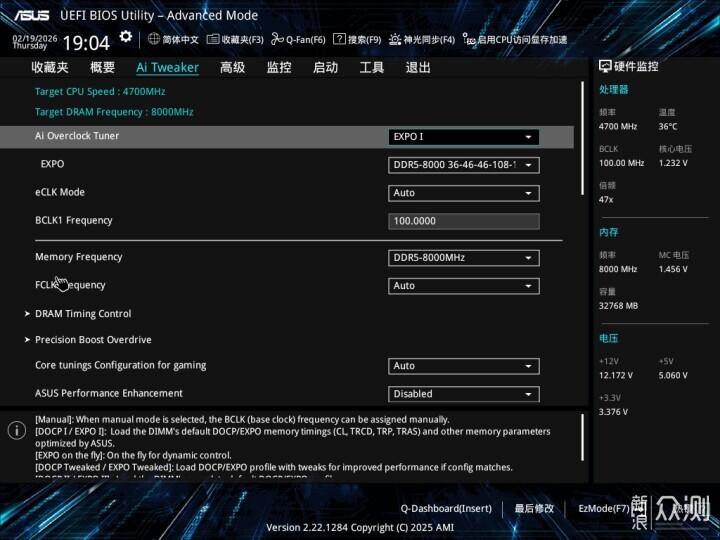Image resolution: width=720 pixels, height=540 pixels.
Task: Open settings via the gear icon
Action: click(x=125, y=36)
